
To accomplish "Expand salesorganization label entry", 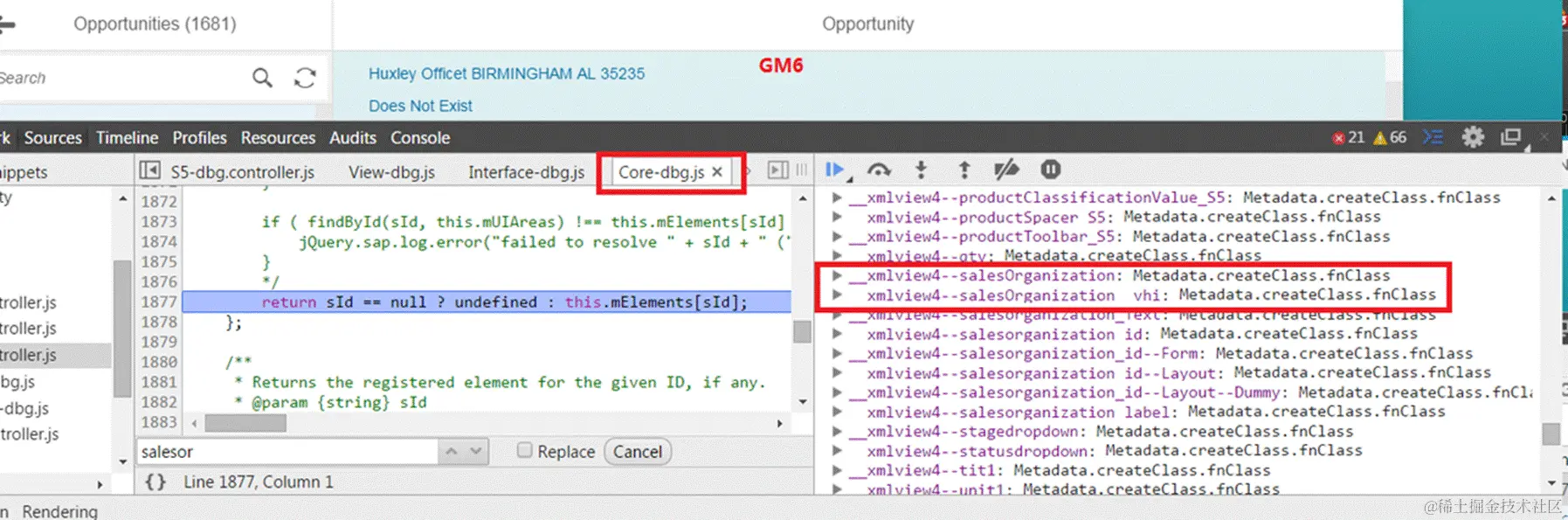I will (837, 412).
